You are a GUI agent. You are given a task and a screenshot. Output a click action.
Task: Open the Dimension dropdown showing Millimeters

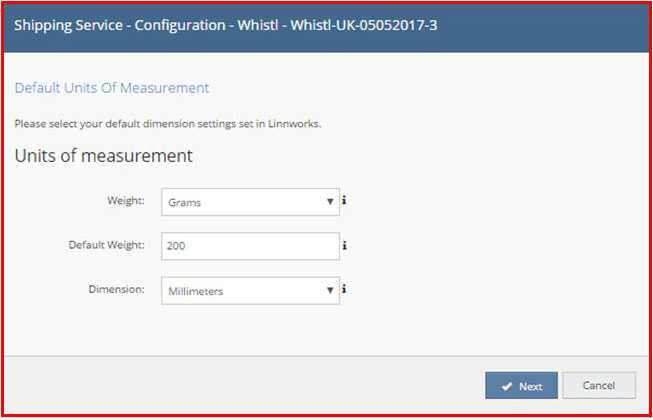(250, 291)
